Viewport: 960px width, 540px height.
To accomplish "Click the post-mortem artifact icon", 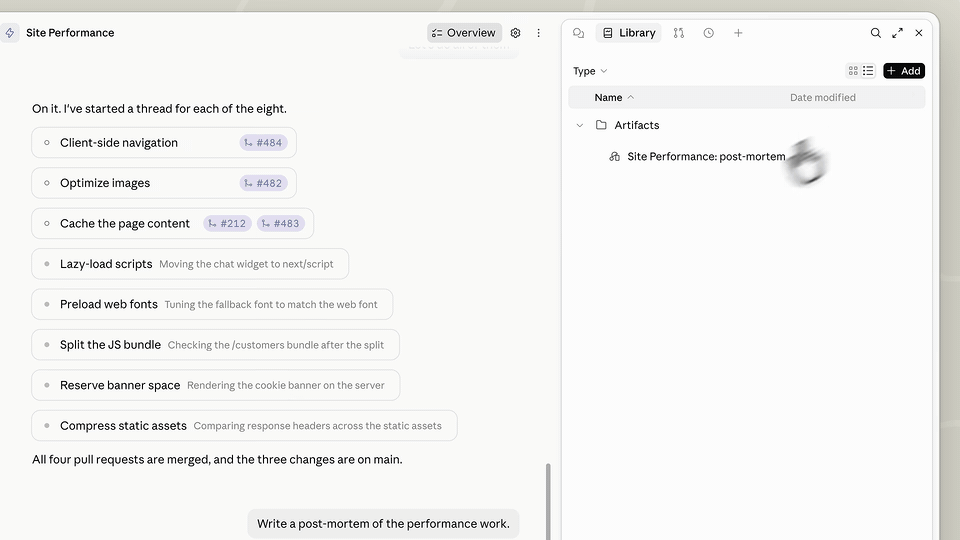I will click(615, 157).
